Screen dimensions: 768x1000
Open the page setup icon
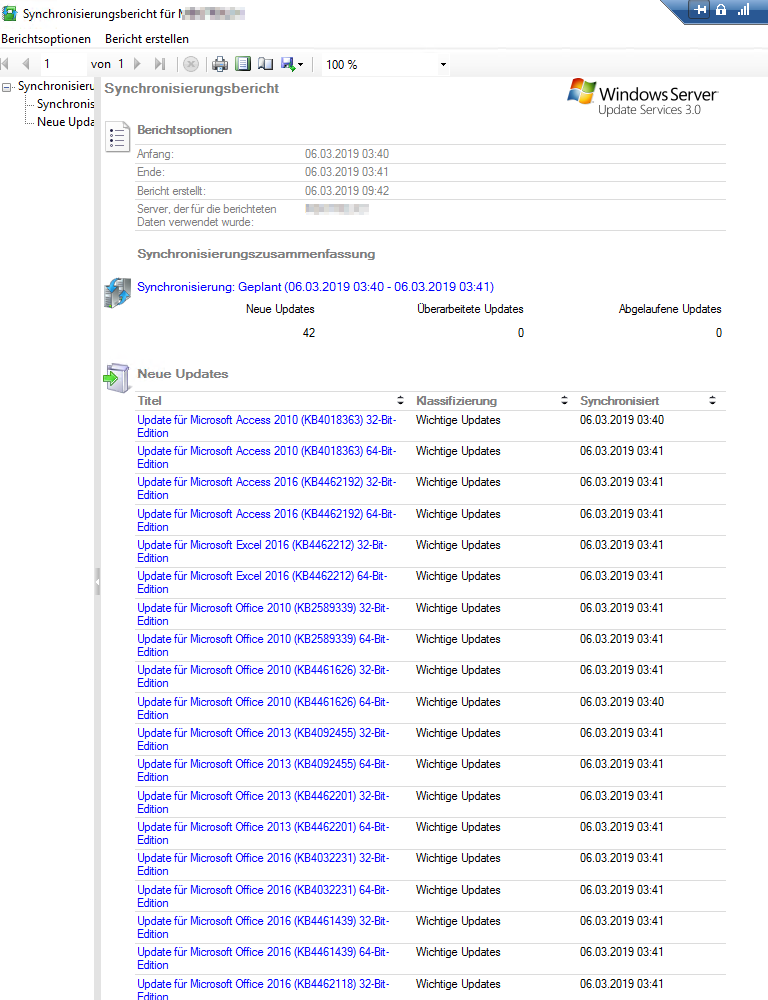point(265,64)
